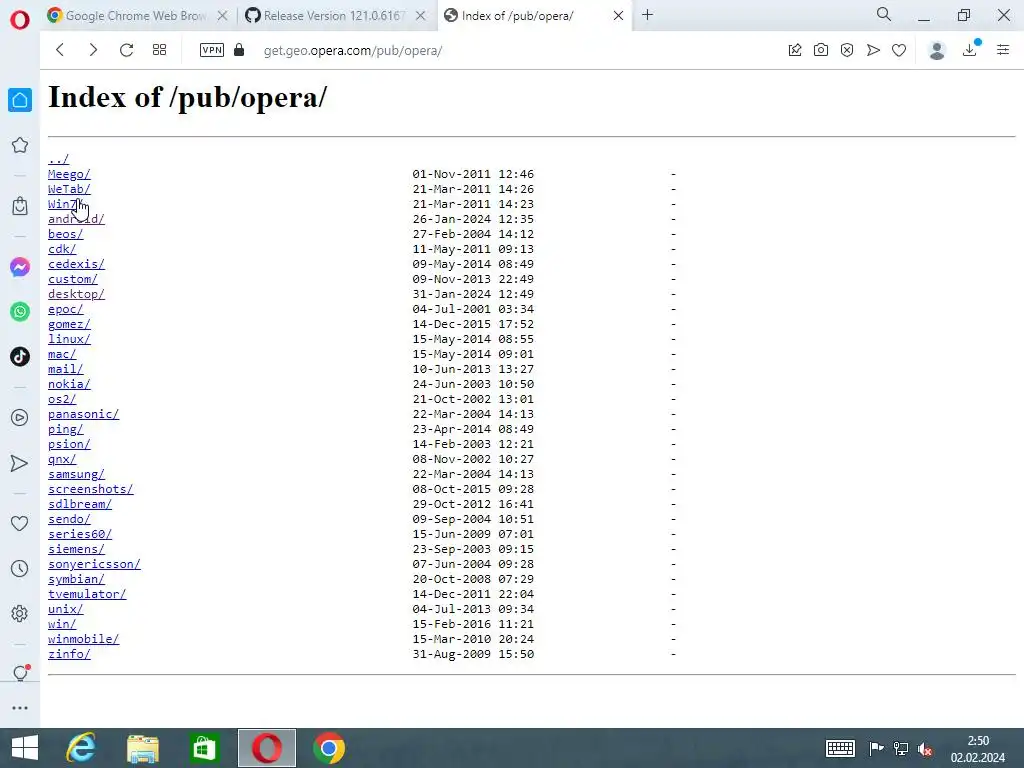
Task: Open the beos/ directory link
Action: click(x=65, y=234)
